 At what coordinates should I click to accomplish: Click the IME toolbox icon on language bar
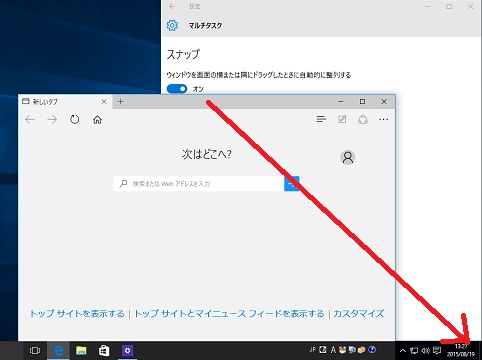pos(362,350)
